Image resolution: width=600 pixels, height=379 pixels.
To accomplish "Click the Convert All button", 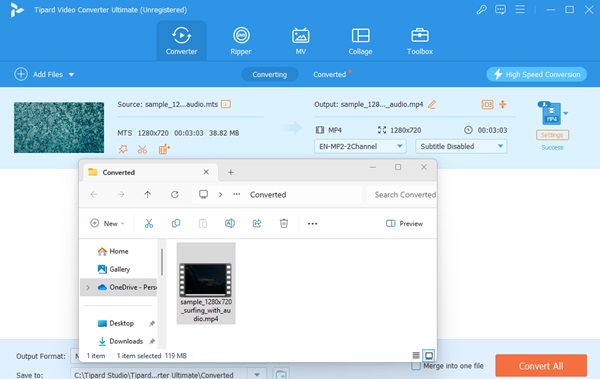I will [x=541, y=366].
